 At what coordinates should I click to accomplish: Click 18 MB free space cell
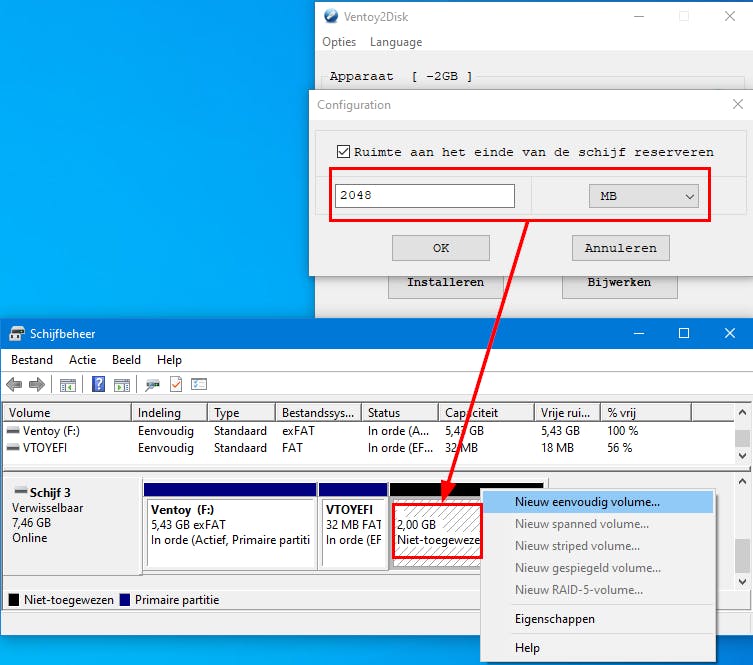(x=557, y=448)
